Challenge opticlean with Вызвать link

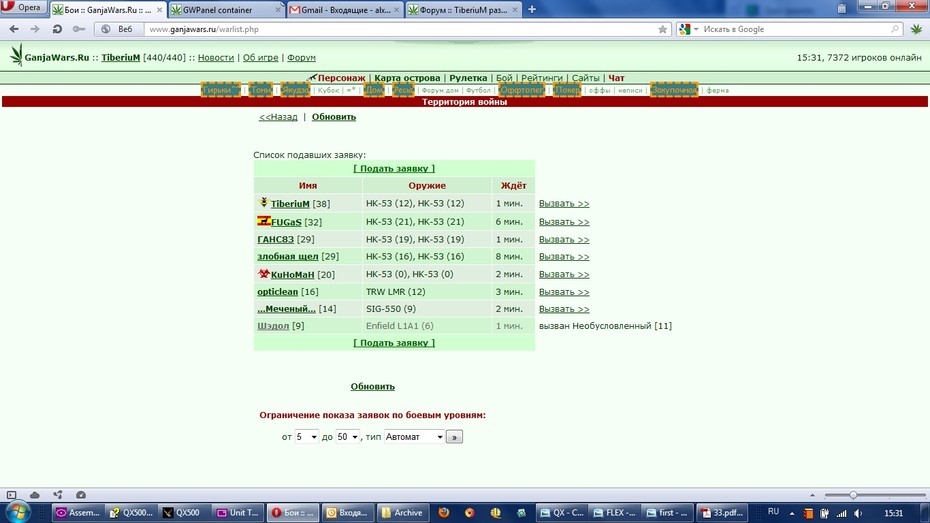click(x=564, y=292)
